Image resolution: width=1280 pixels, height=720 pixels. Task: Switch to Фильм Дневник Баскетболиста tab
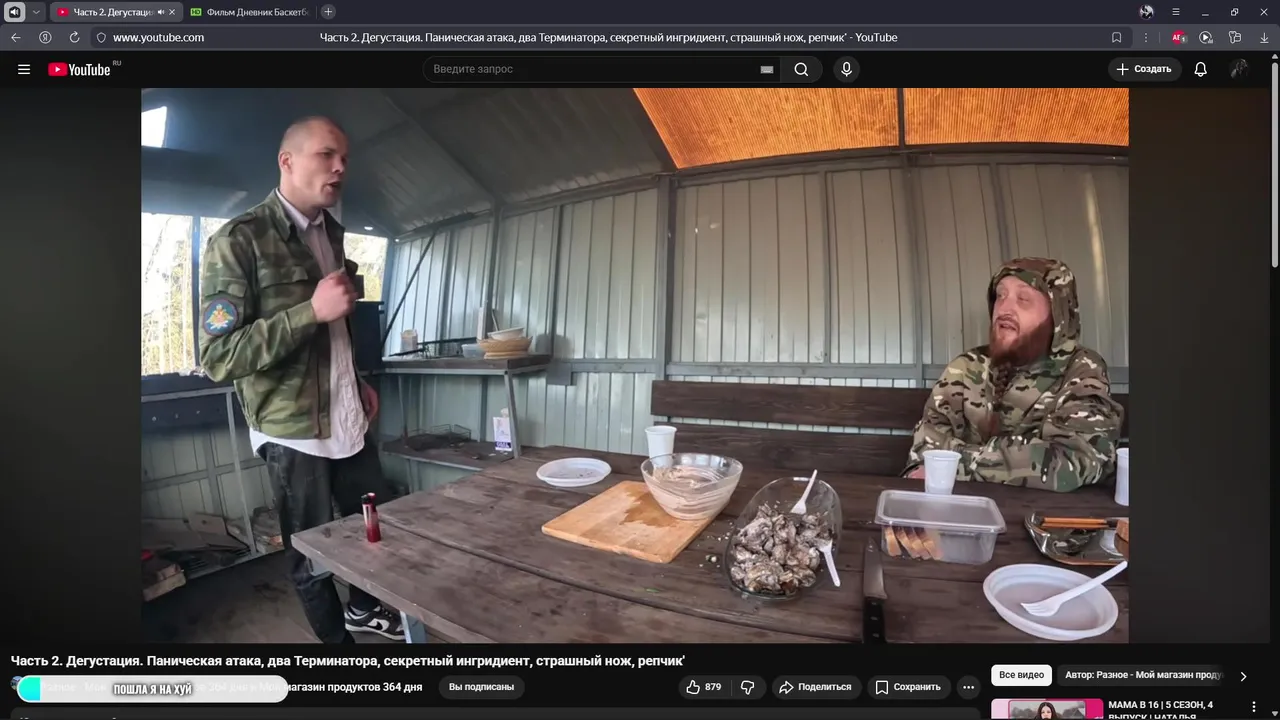point(250,12)
